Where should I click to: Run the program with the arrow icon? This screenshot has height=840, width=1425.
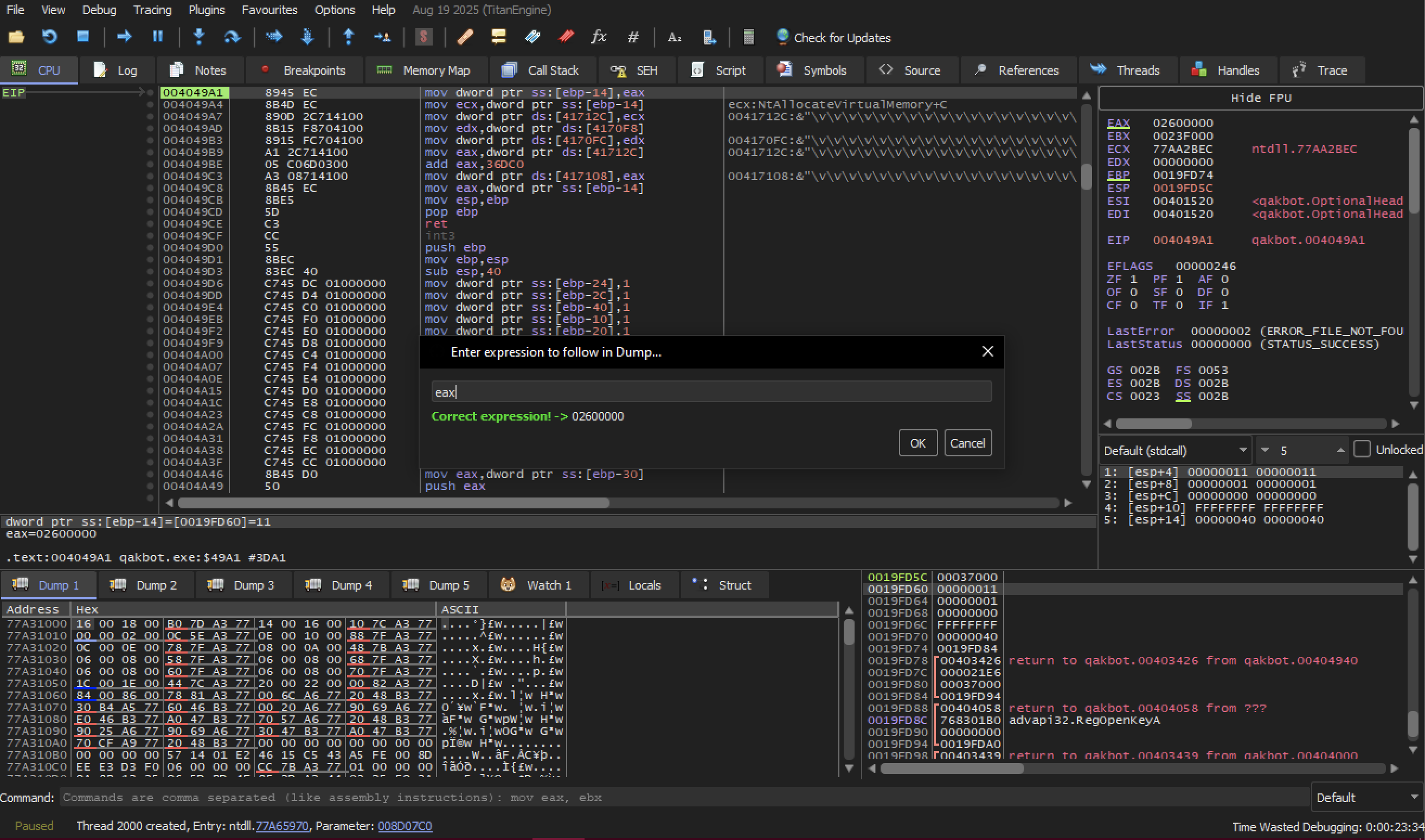point(124,37)
